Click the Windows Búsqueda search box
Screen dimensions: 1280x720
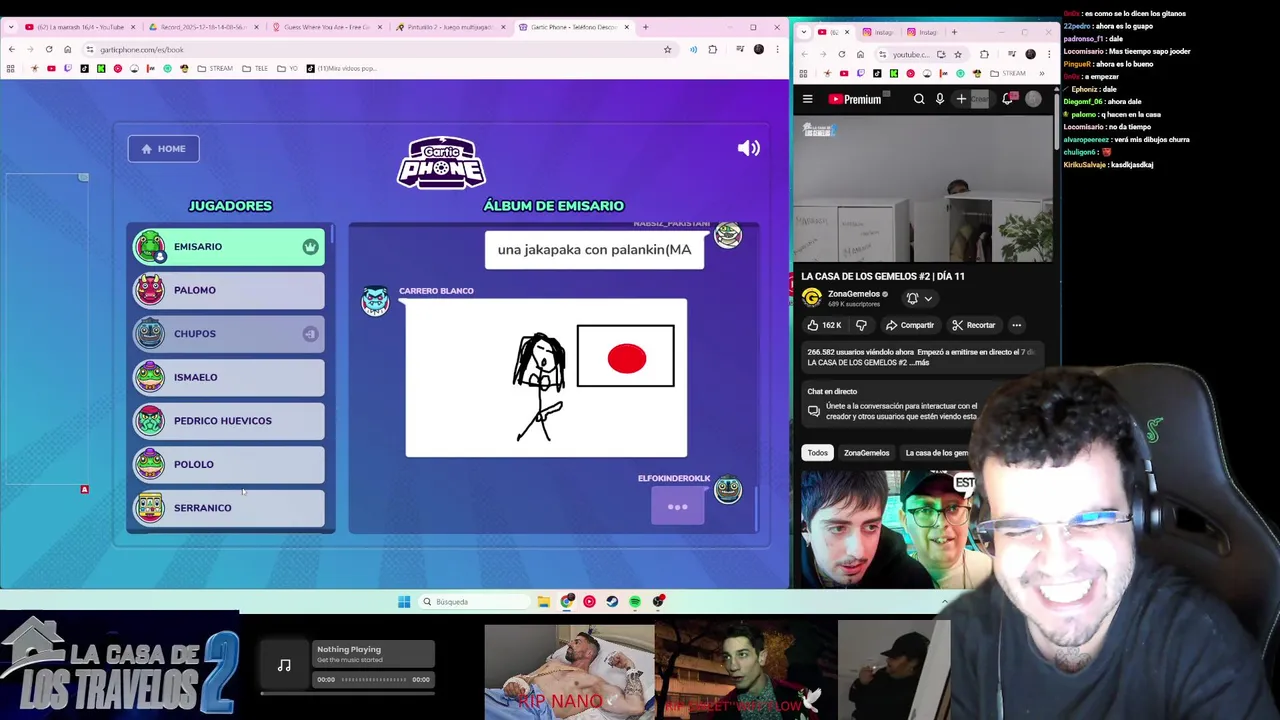(473, 602)
